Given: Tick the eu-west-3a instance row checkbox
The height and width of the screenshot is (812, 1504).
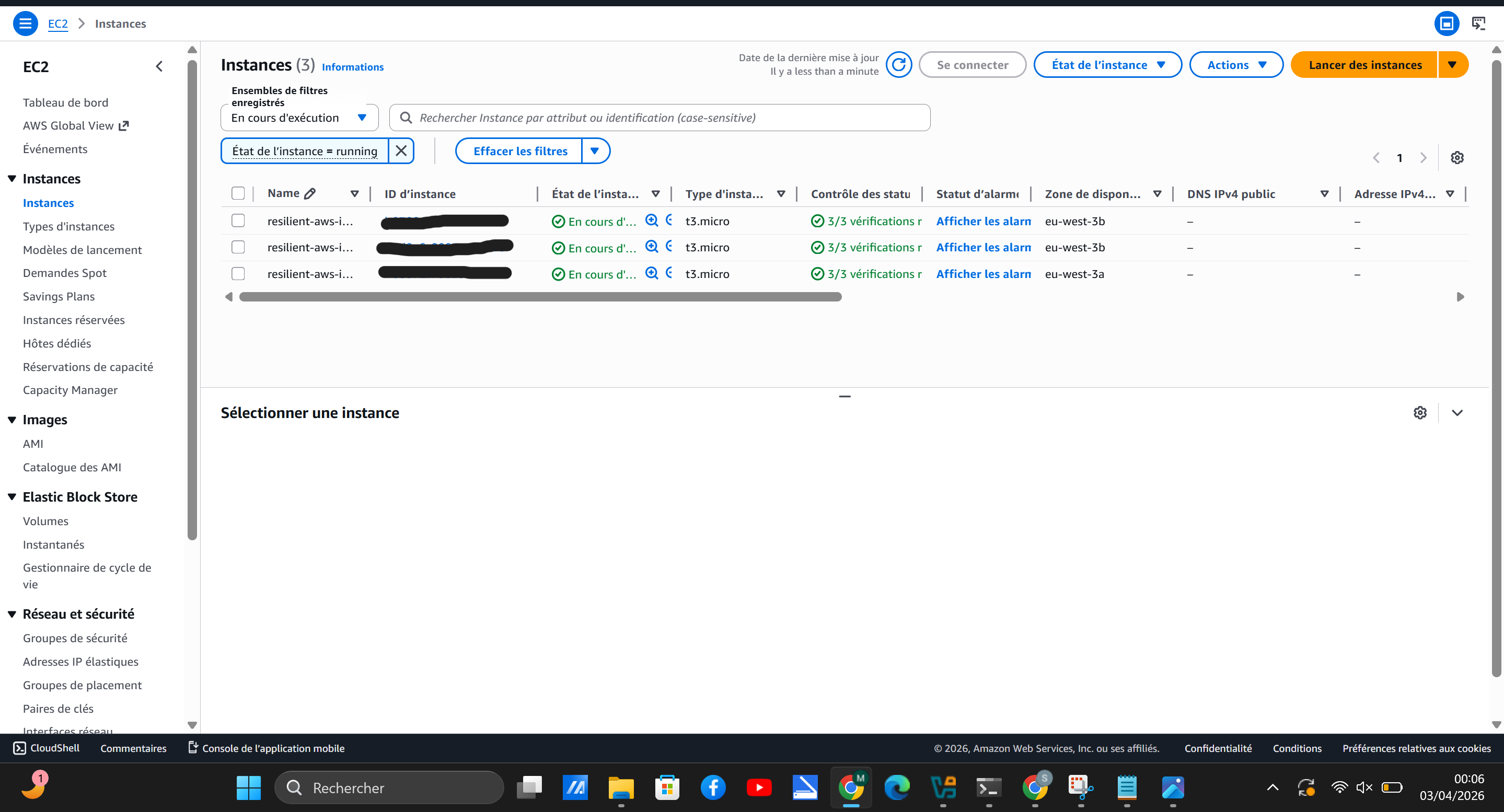Looking at the screenshot, I should [238, 274].
